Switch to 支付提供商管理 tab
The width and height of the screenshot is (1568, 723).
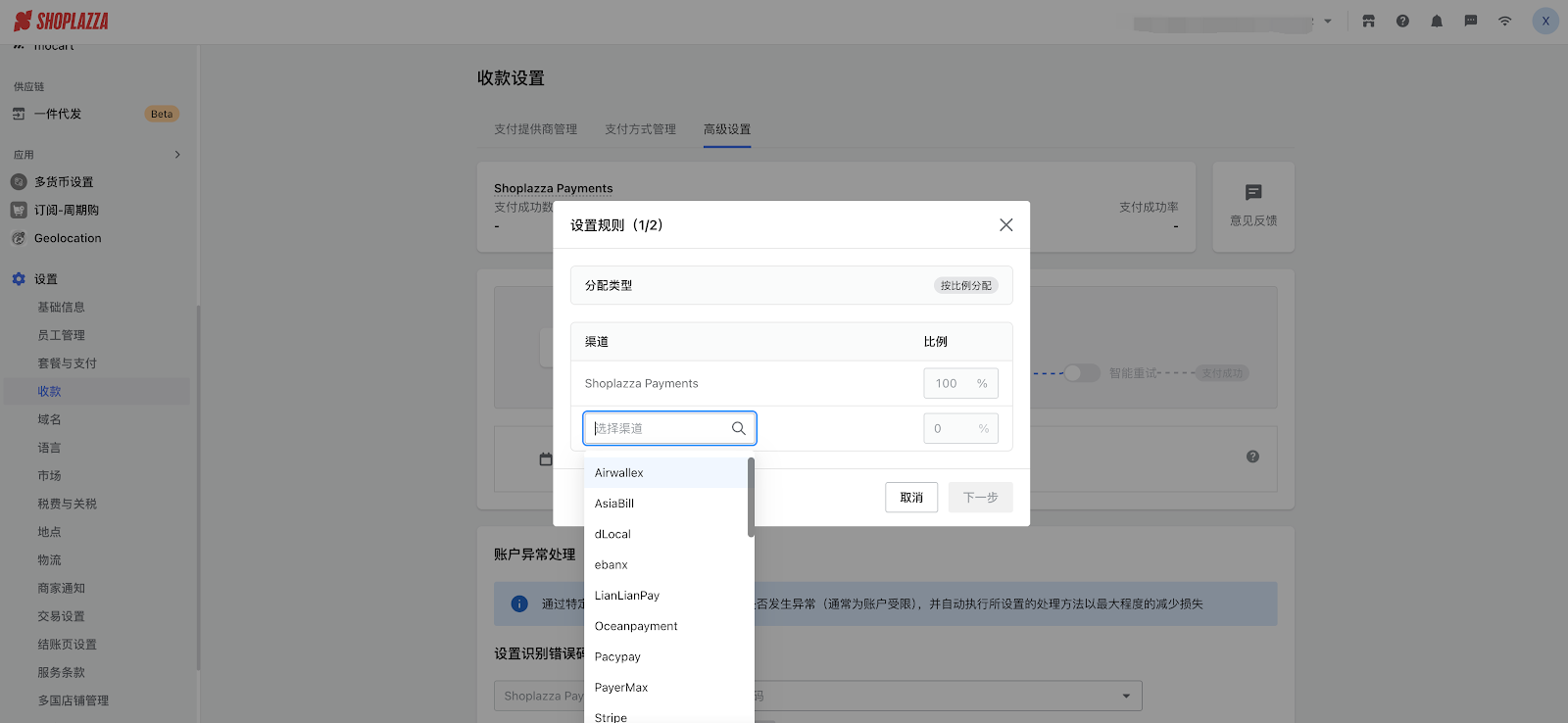pyautogui.click(x=535, y=129)
